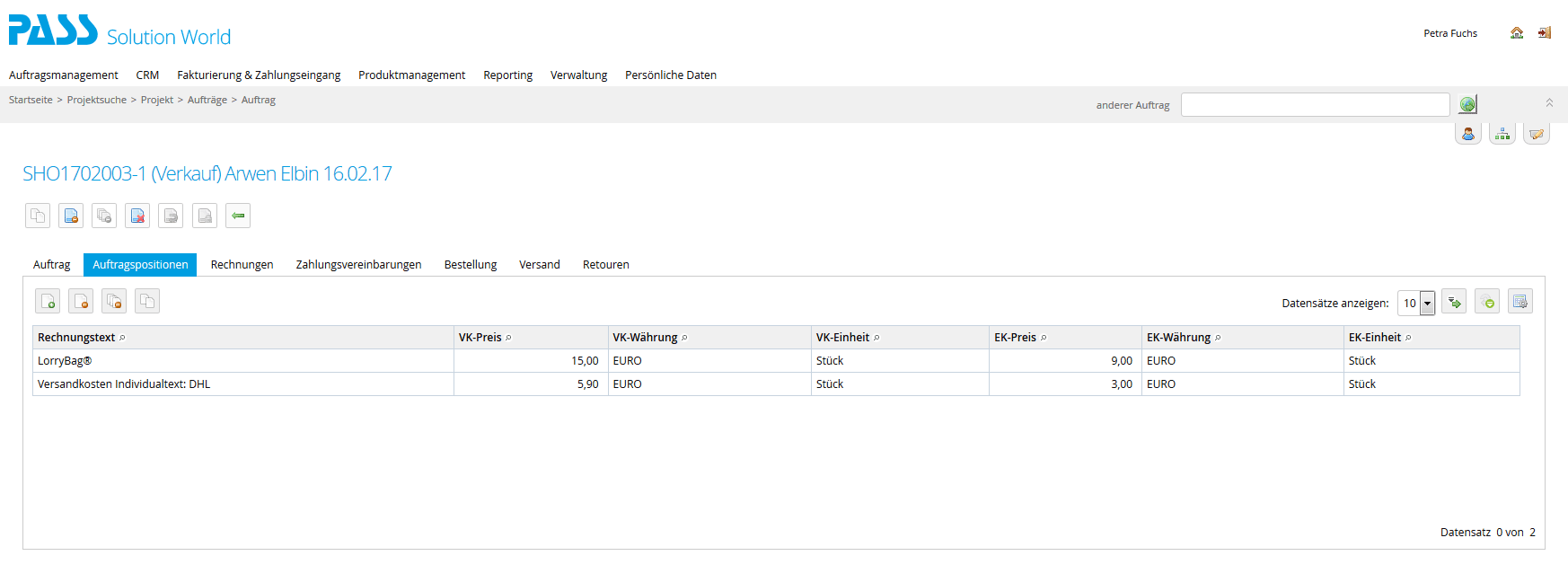Viewport: 1568px width, 582px height.
Task: Click the globe icon next to anderer Auftrag
Action: tap(1467, 105)
